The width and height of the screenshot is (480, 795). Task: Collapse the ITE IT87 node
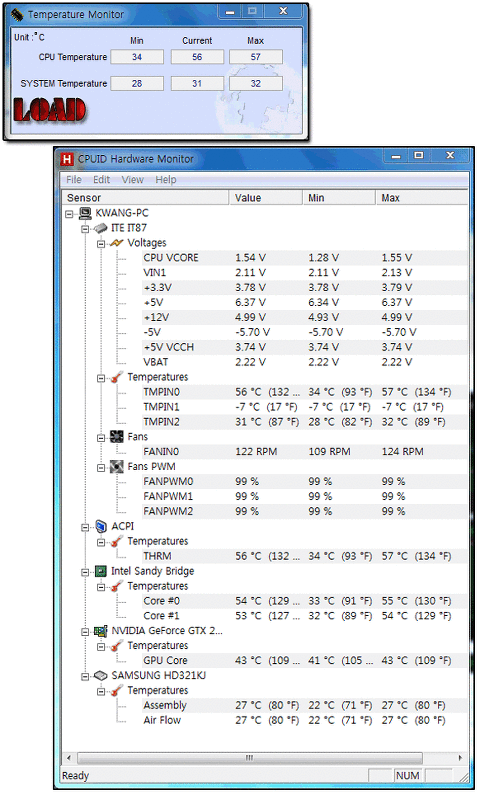coord(85,229)
